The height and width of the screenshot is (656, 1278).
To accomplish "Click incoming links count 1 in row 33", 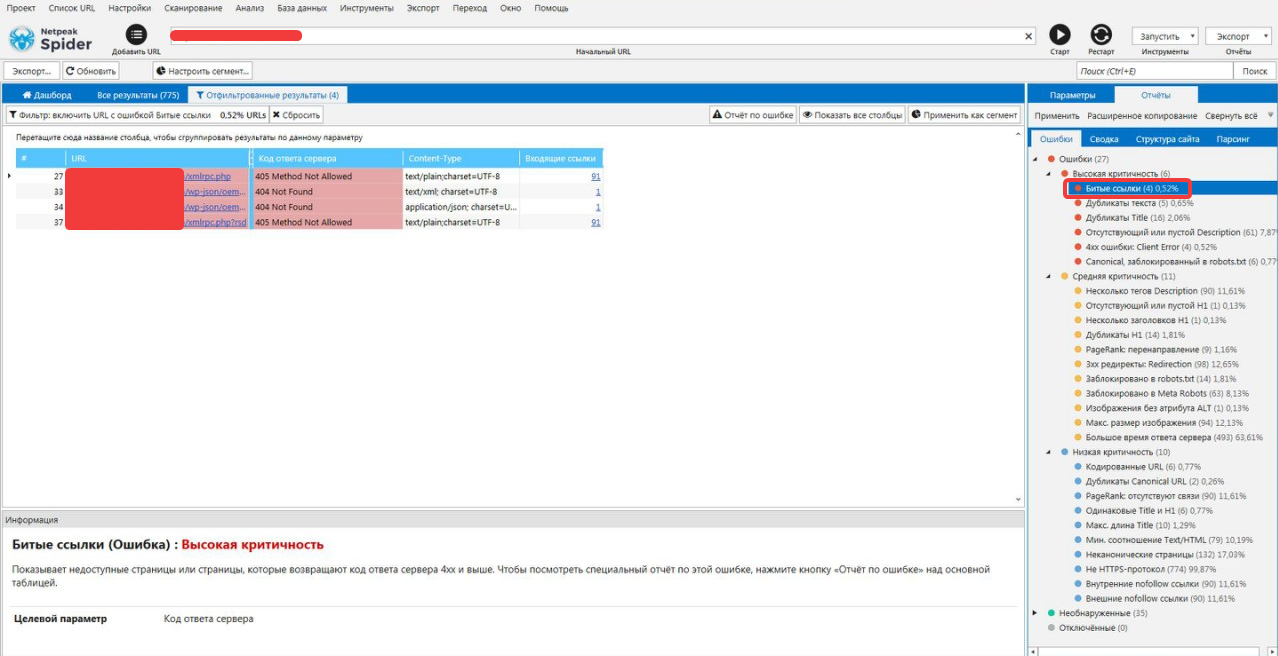I will click(x=598, y=192).
